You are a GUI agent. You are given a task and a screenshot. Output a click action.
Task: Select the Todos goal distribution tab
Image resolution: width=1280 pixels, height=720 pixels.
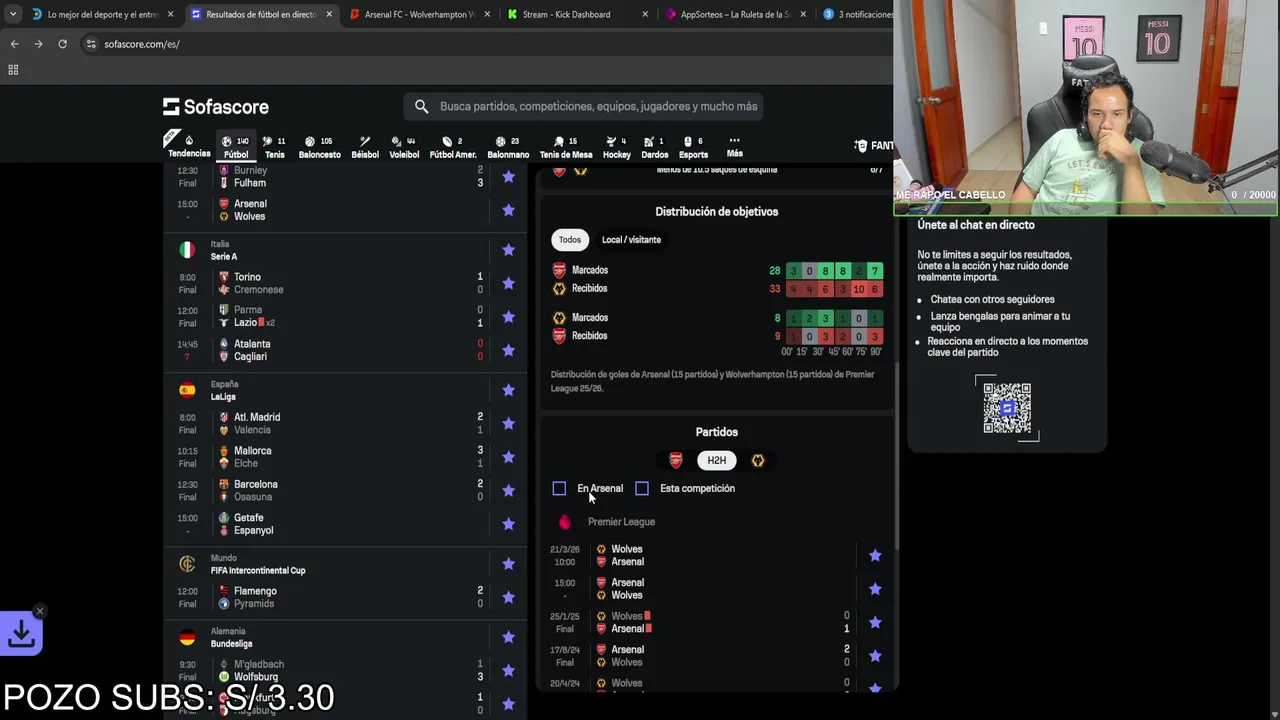(x=570, y=240)
